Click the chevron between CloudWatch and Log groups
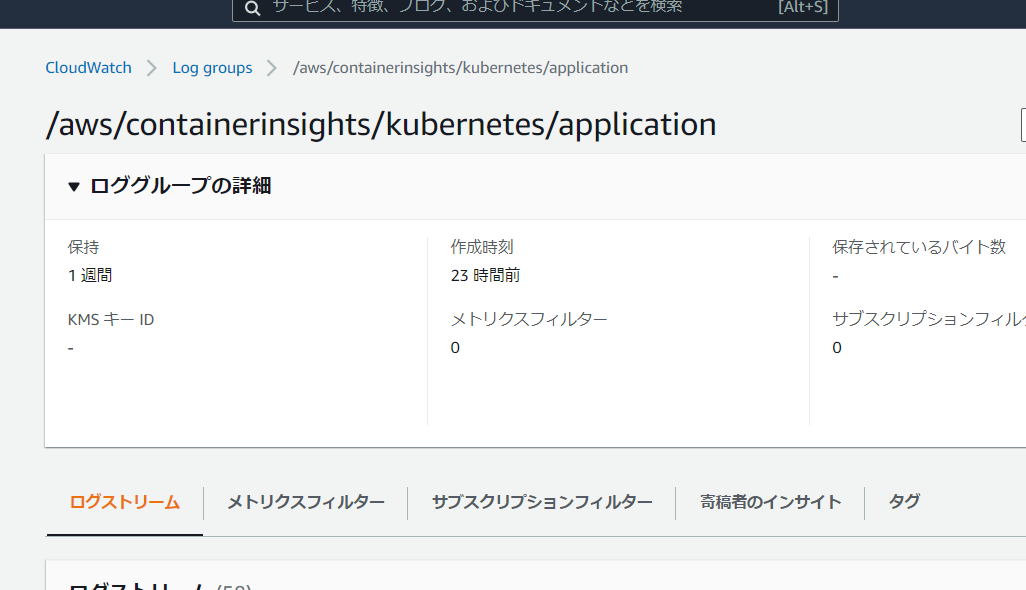The width and height of the screenshot is (1026, 590). pyautogui.click(x=152, y=68)
